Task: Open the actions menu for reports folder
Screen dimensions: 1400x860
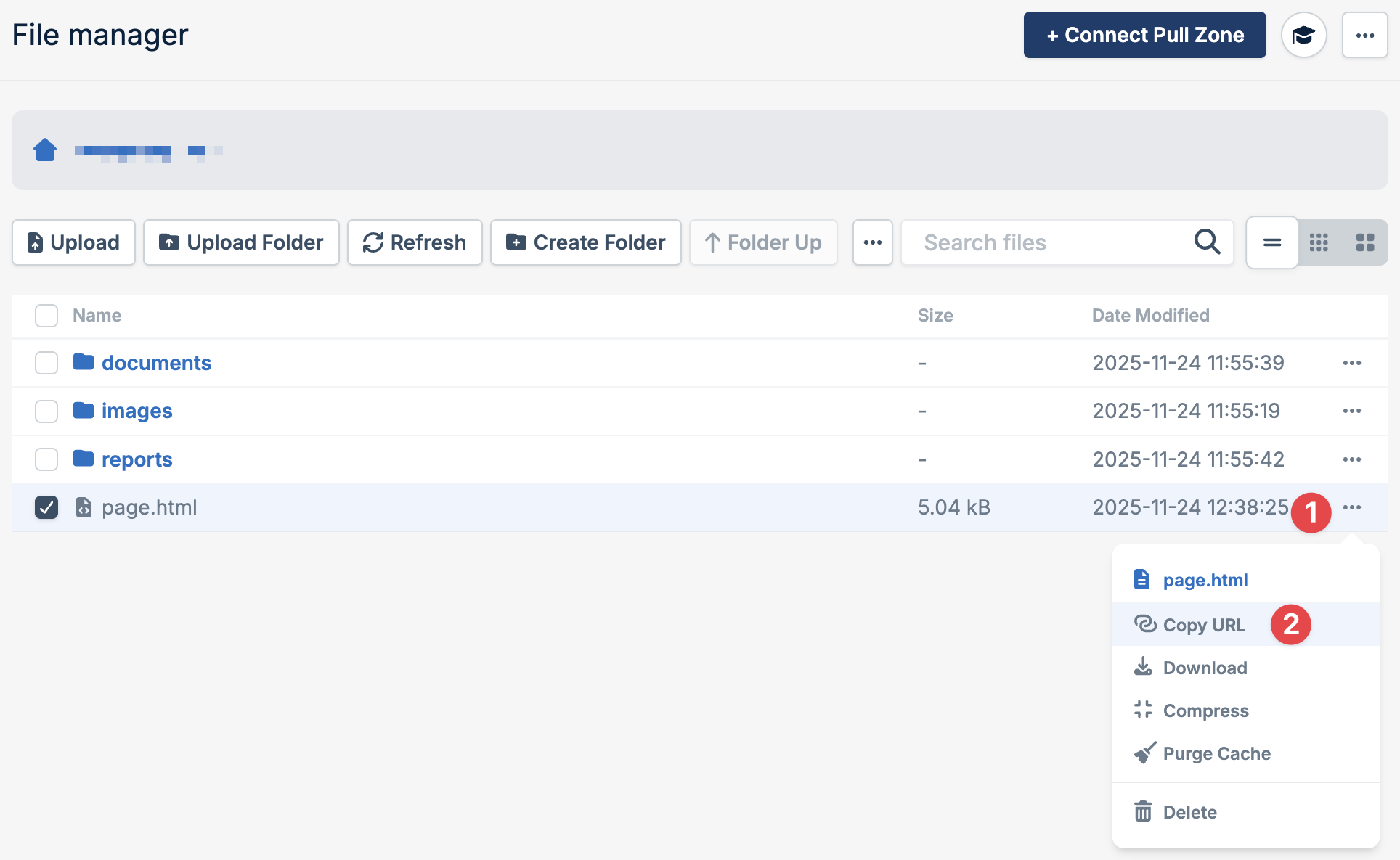Action: pyautogui.click(x=1351, y=459)
